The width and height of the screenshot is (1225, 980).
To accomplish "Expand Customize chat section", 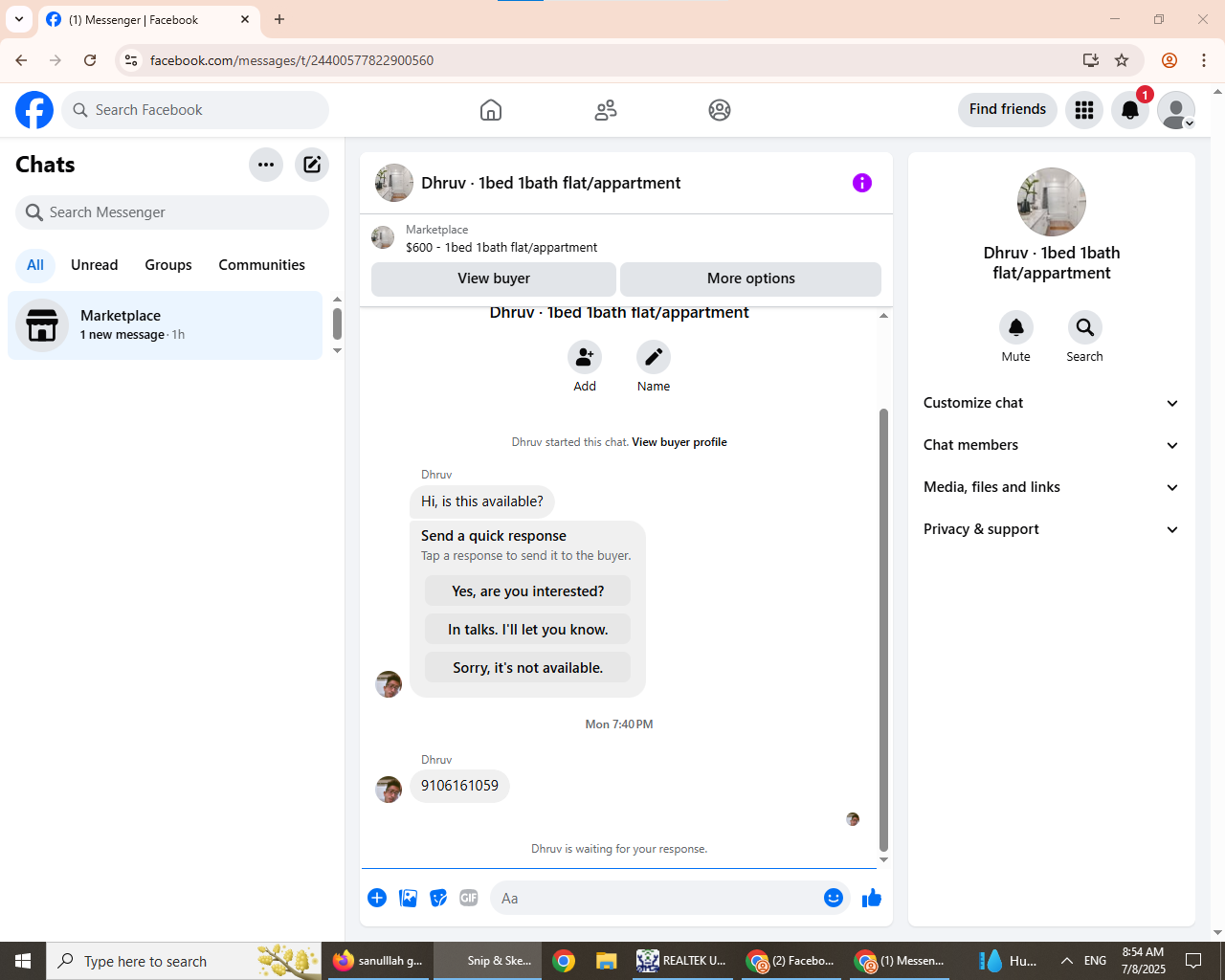I will [1052, 403].
